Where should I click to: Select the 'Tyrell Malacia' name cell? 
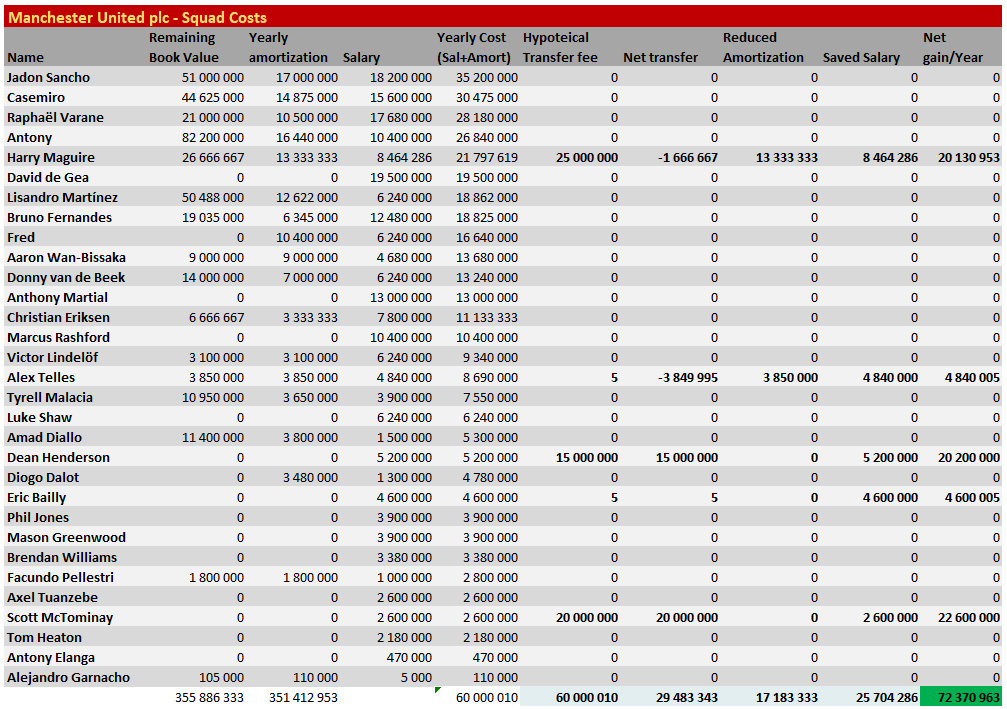coord(50,398)
